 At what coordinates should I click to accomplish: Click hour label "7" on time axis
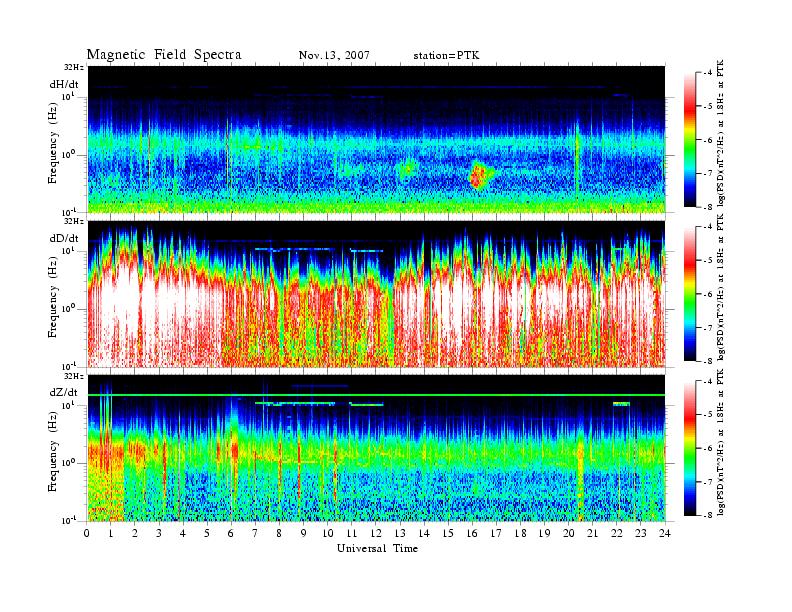click(255, 533)
